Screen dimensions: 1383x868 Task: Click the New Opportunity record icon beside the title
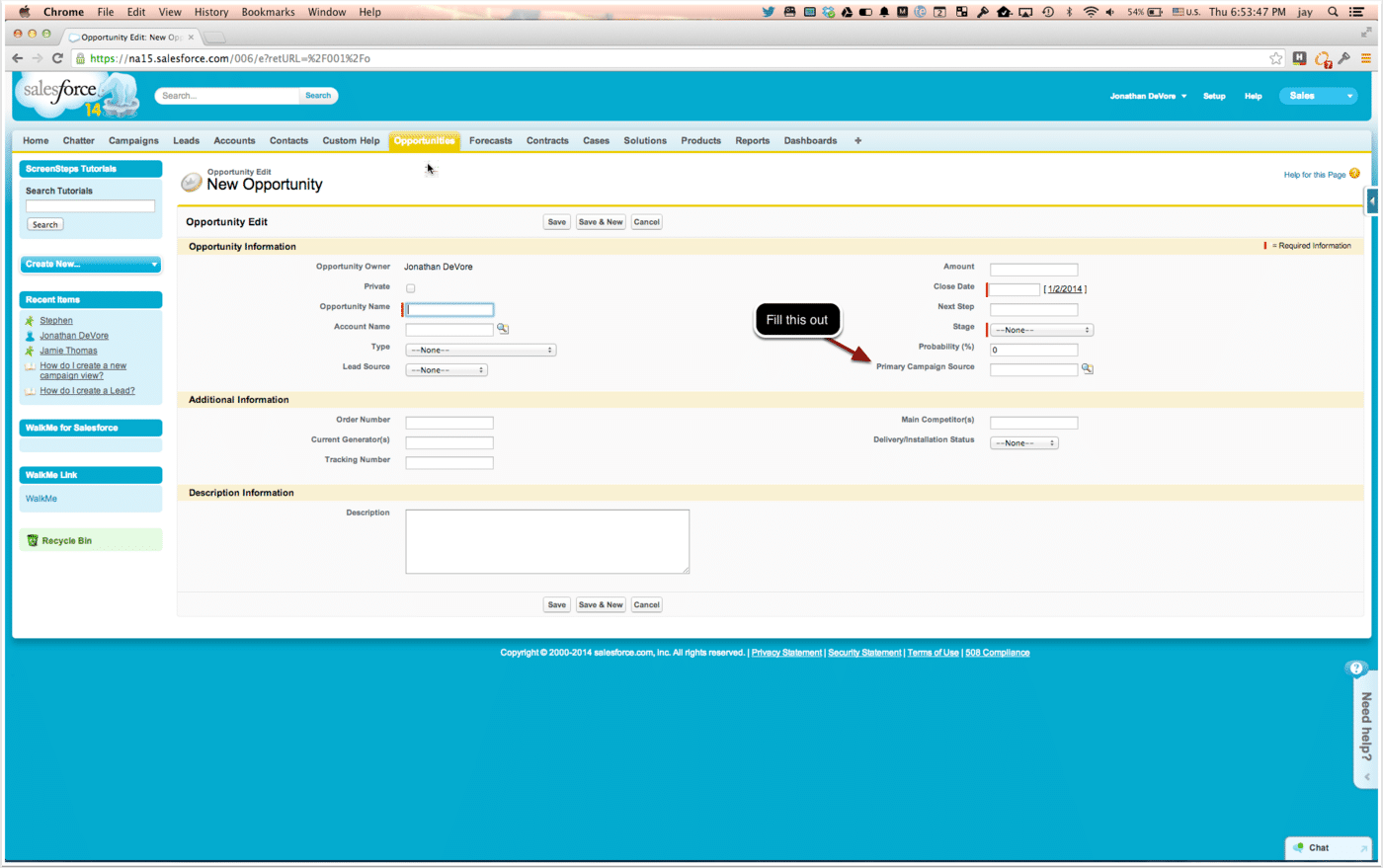[x=191, y=182]
